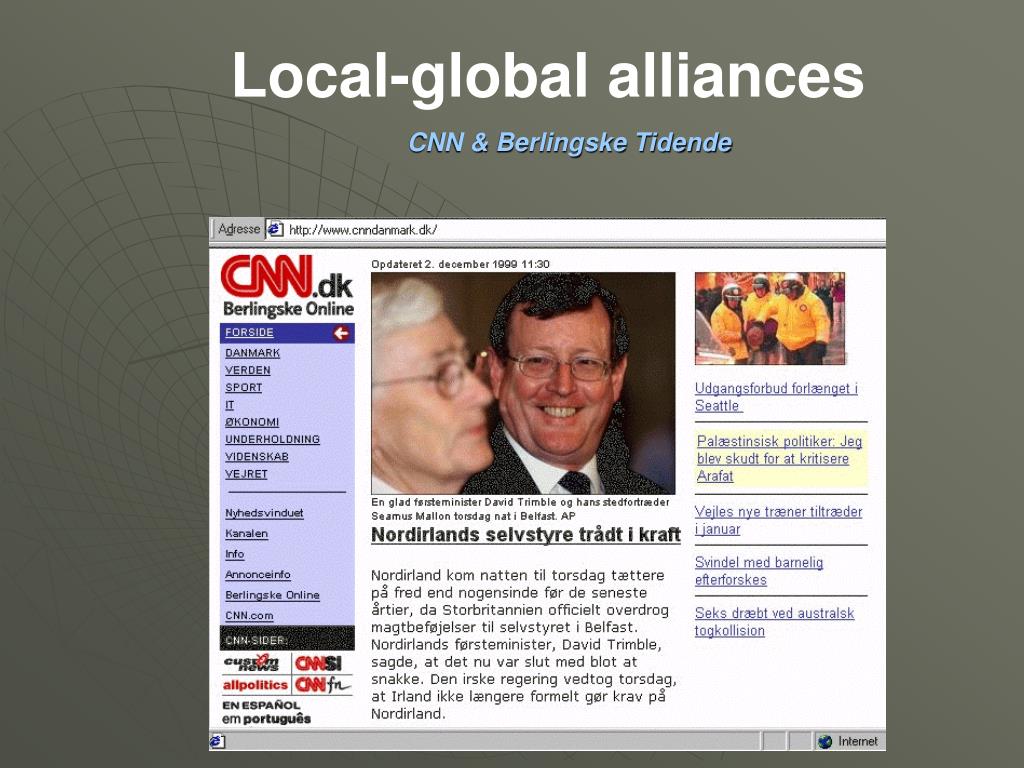Open the DANMARK section

click(x=252, y=353)
